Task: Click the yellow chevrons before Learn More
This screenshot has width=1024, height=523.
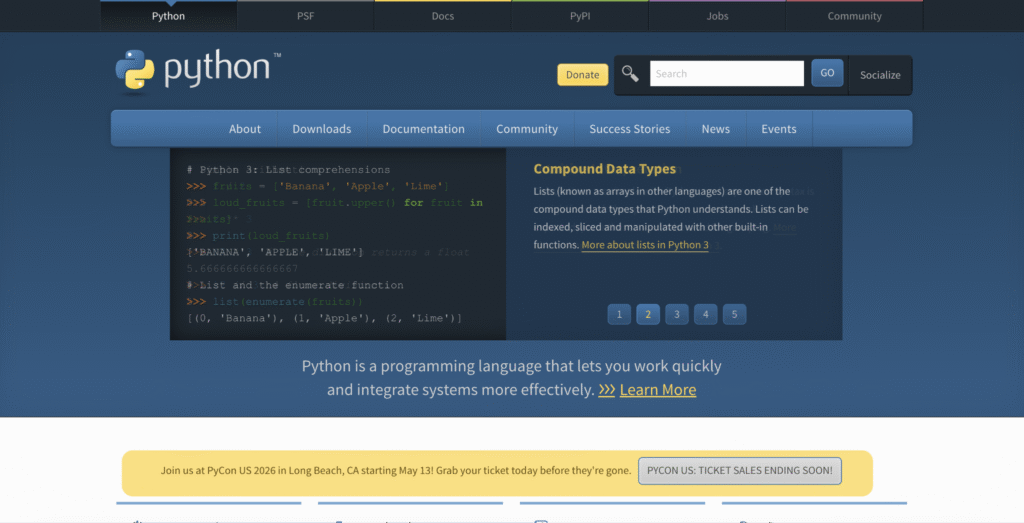Action: point(607,390)
